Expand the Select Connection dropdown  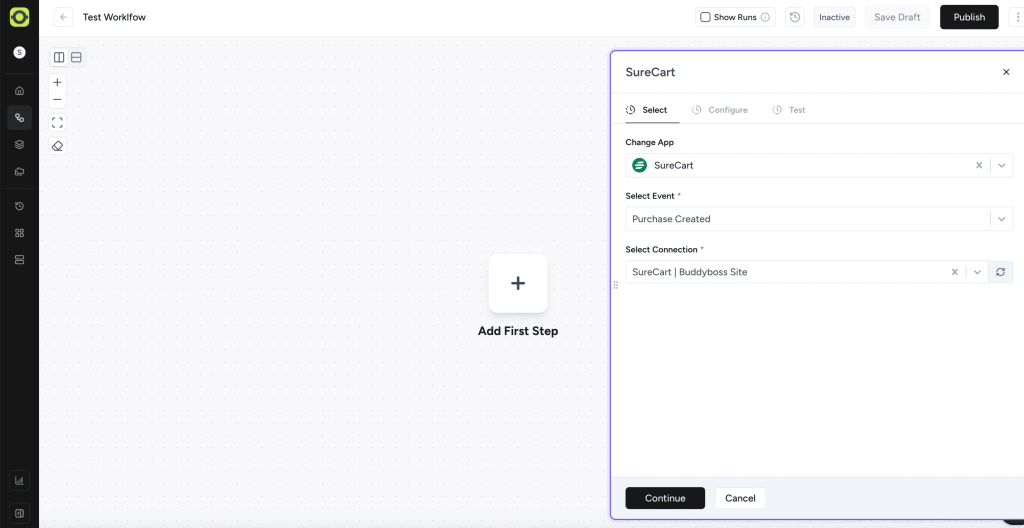pyautogui.click(x=977, y=272)
